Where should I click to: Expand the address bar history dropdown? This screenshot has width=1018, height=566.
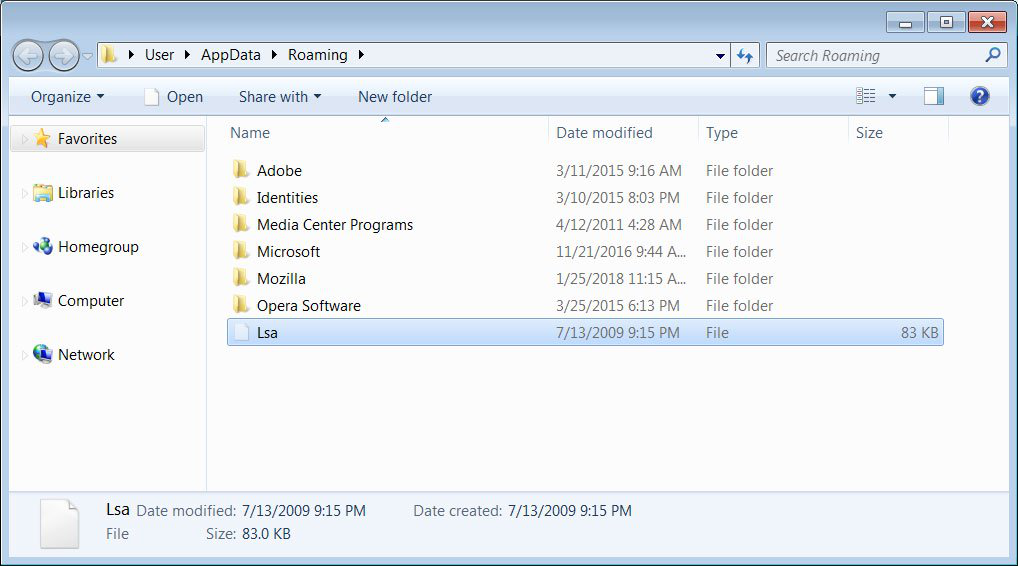coord(720,56)
